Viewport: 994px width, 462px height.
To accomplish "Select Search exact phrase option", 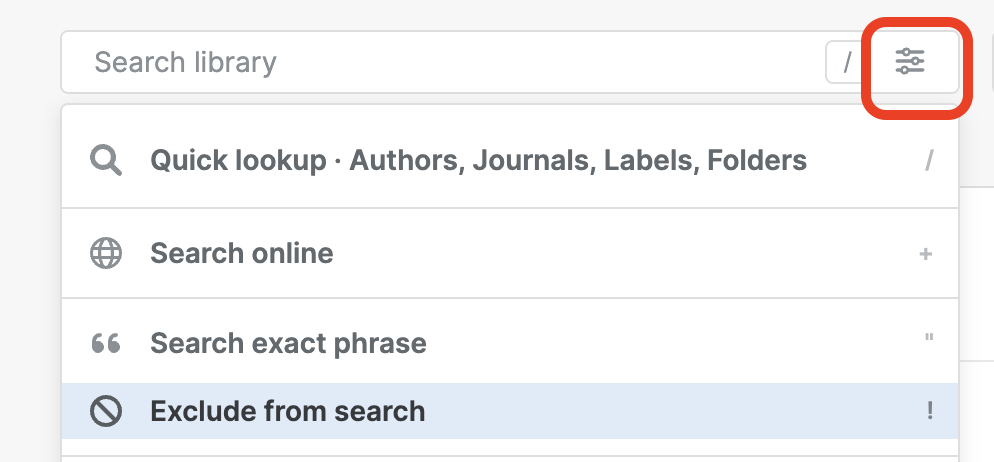I will point(288,344).
